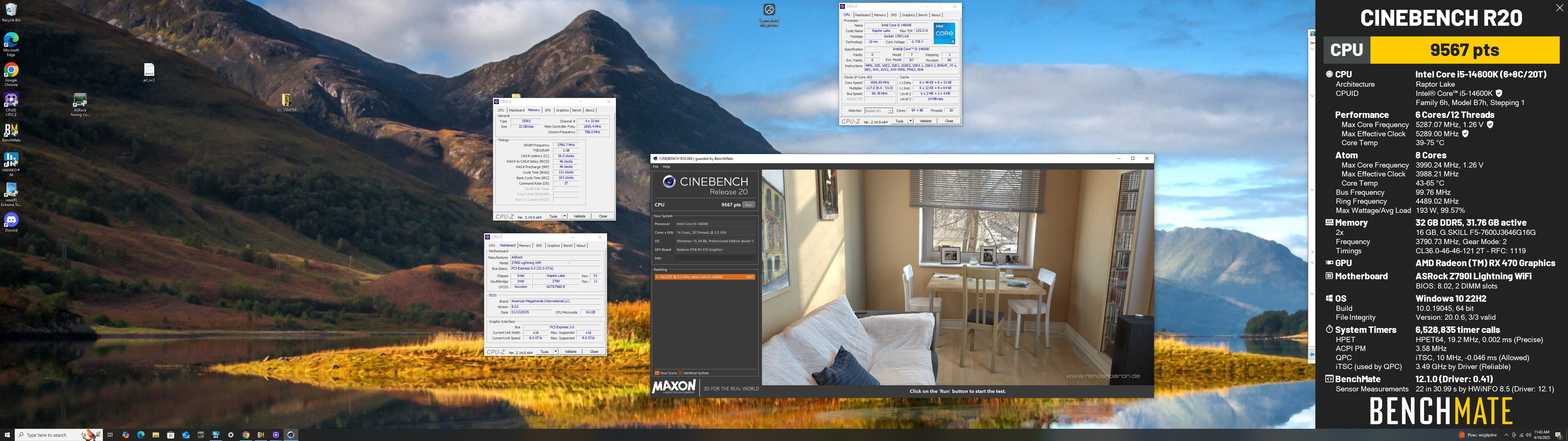The image size is (1568, 441).
Task: Click Validate in Mainboard CPU-Z window
Action: click(x=570, y=352)
